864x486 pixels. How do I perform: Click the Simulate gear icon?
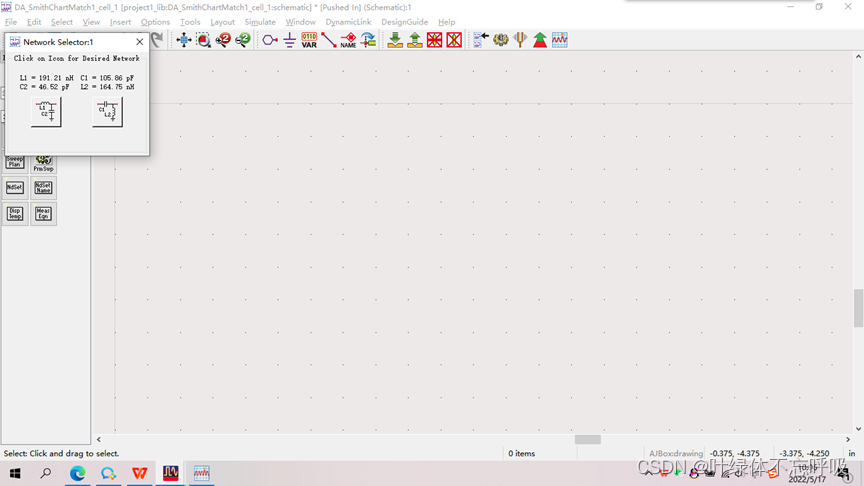(501, 40)
